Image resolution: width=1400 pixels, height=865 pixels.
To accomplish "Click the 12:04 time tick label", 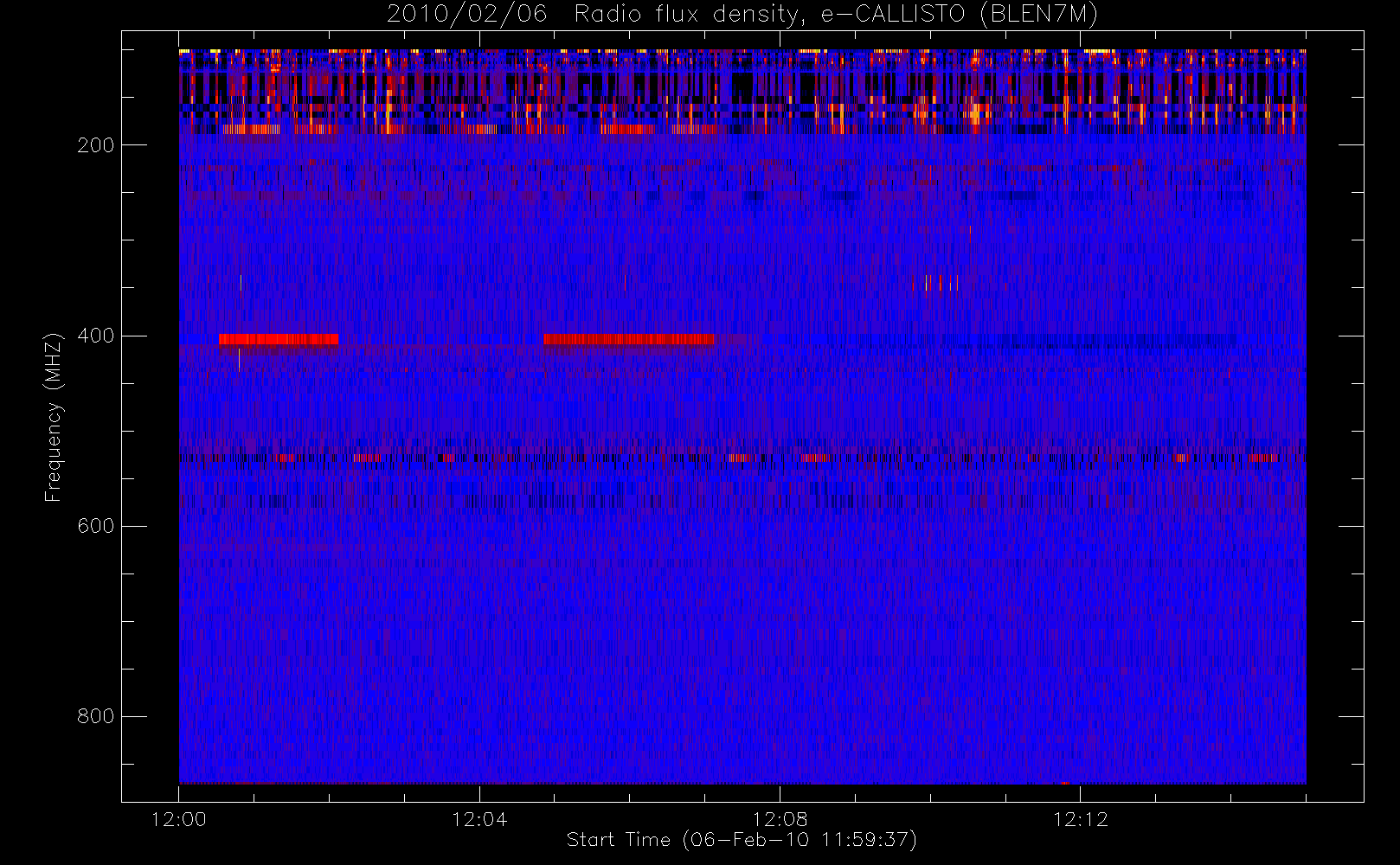I will pos(479,819).
